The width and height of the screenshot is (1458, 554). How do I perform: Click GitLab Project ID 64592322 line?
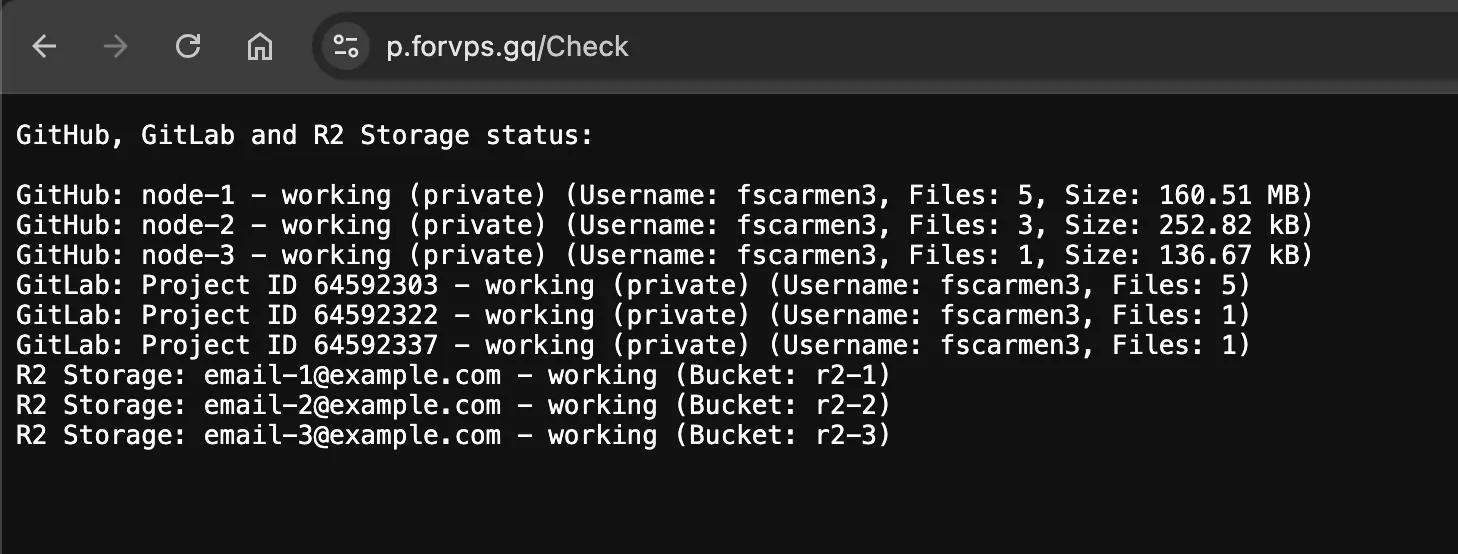633,315
